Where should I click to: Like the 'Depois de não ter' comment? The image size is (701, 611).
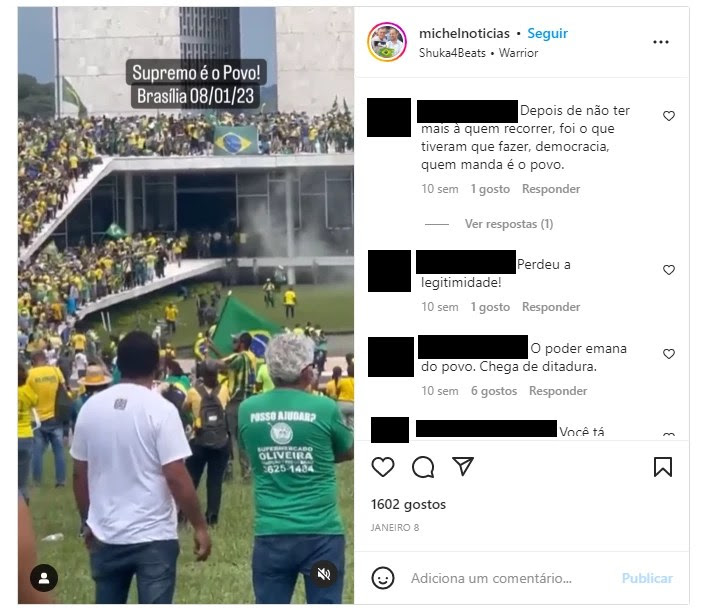669,116
